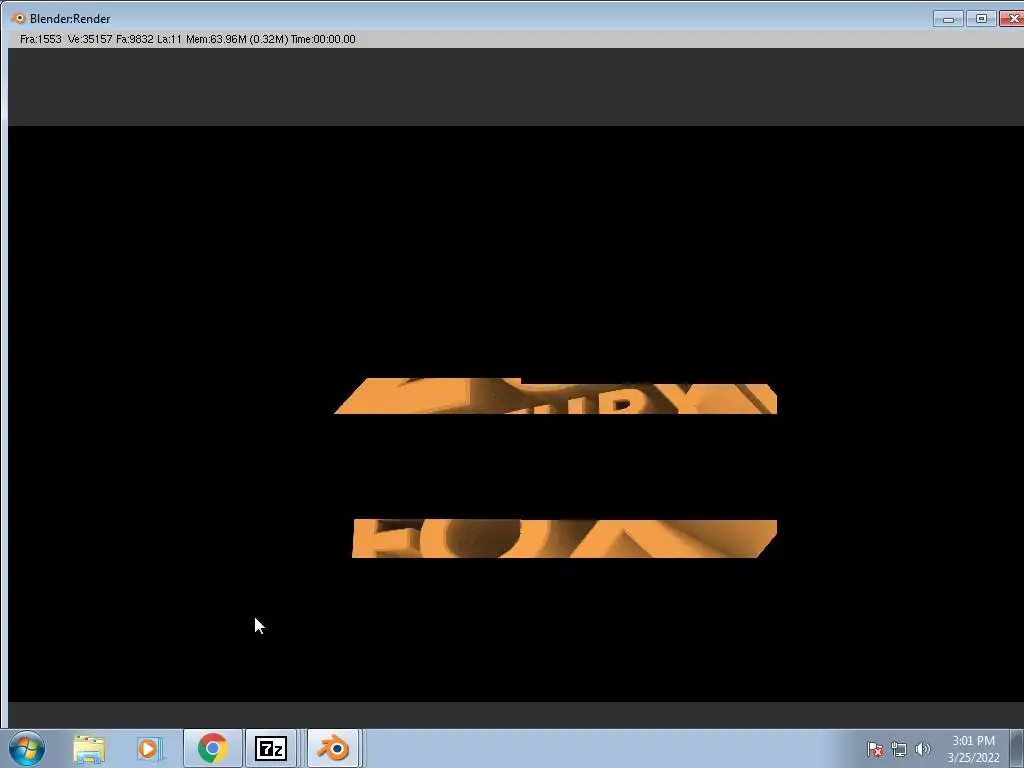
Task: Click the Time:00:00.00 render time
Action: coord(323,39)
